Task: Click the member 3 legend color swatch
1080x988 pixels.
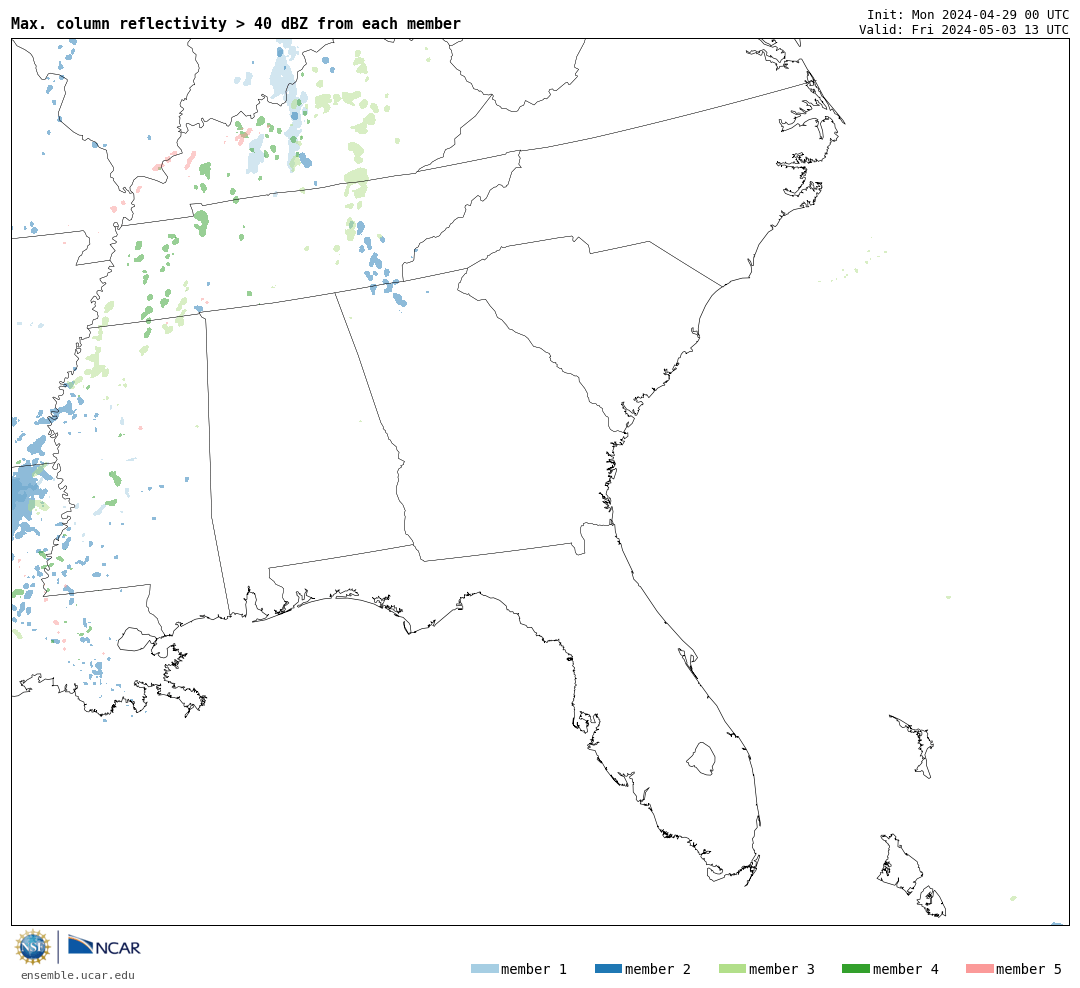Action: [x=732, y=969]
